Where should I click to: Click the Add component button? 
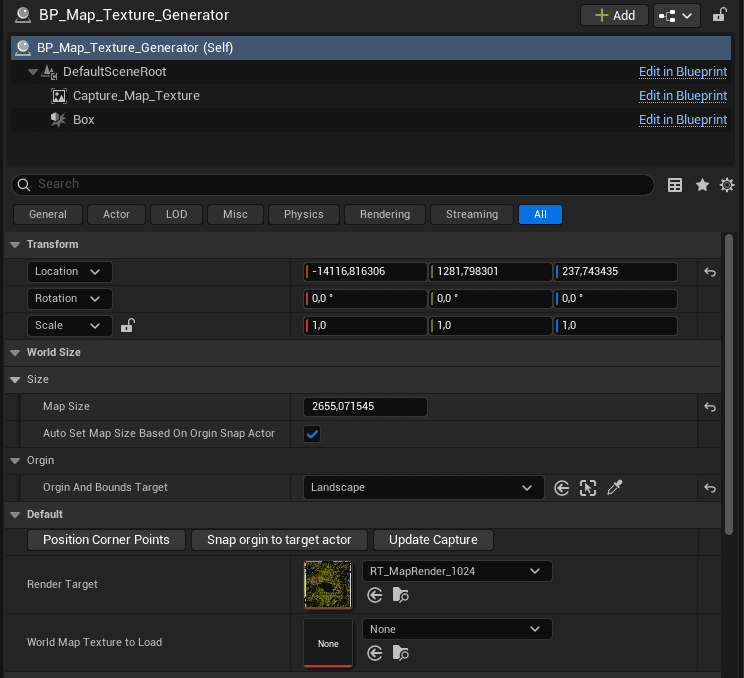614,16
